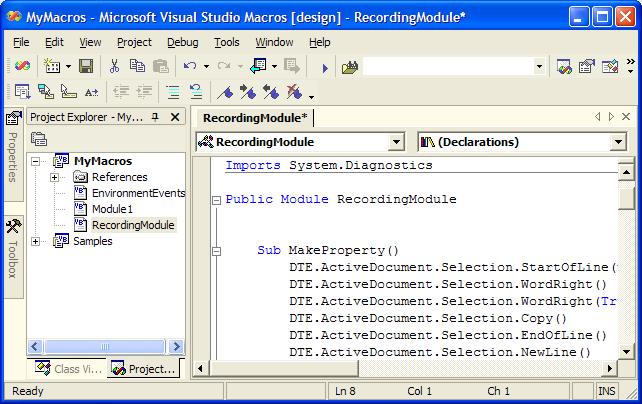Save RecordingModule with the floppy disk icon

tap(86, 66)
